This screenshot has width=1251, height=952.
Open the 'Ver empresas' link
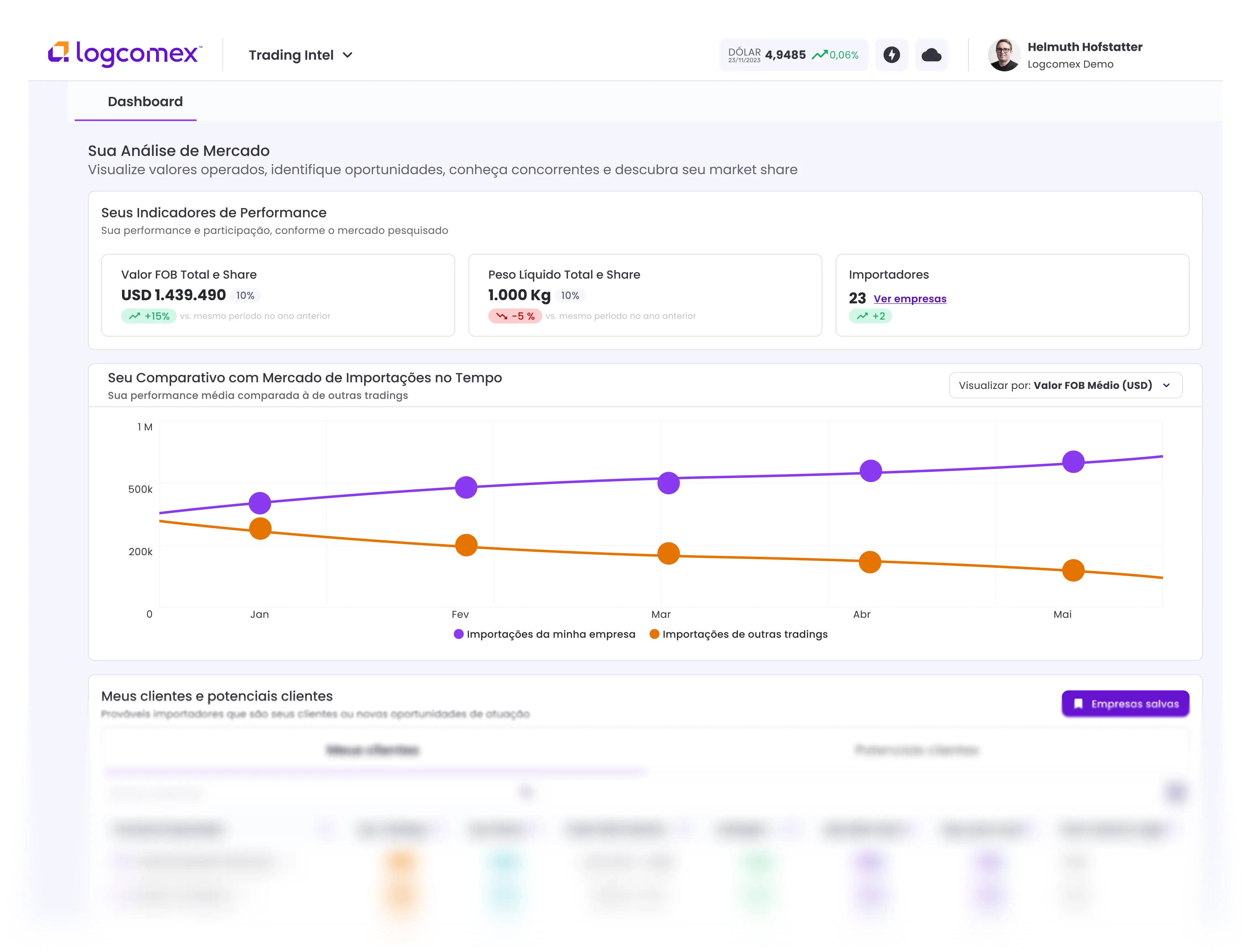coord(910,299)
